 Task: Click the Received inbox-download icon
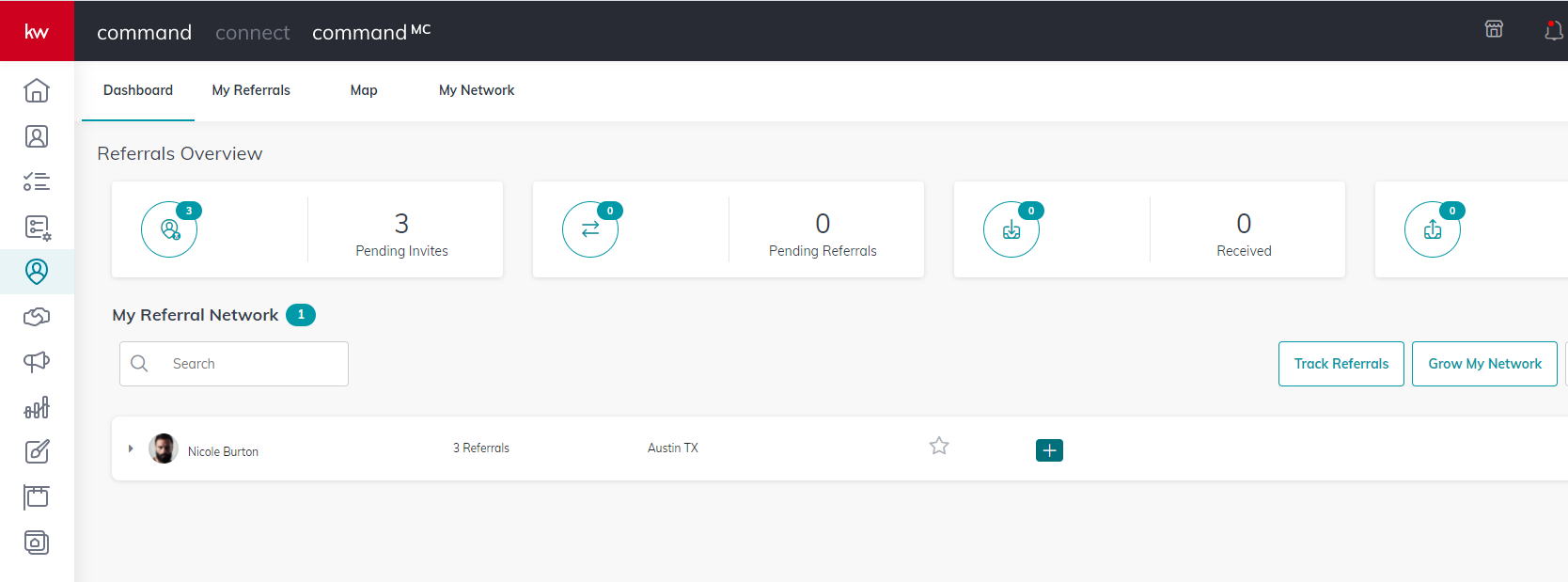[x=1011, y=229]
